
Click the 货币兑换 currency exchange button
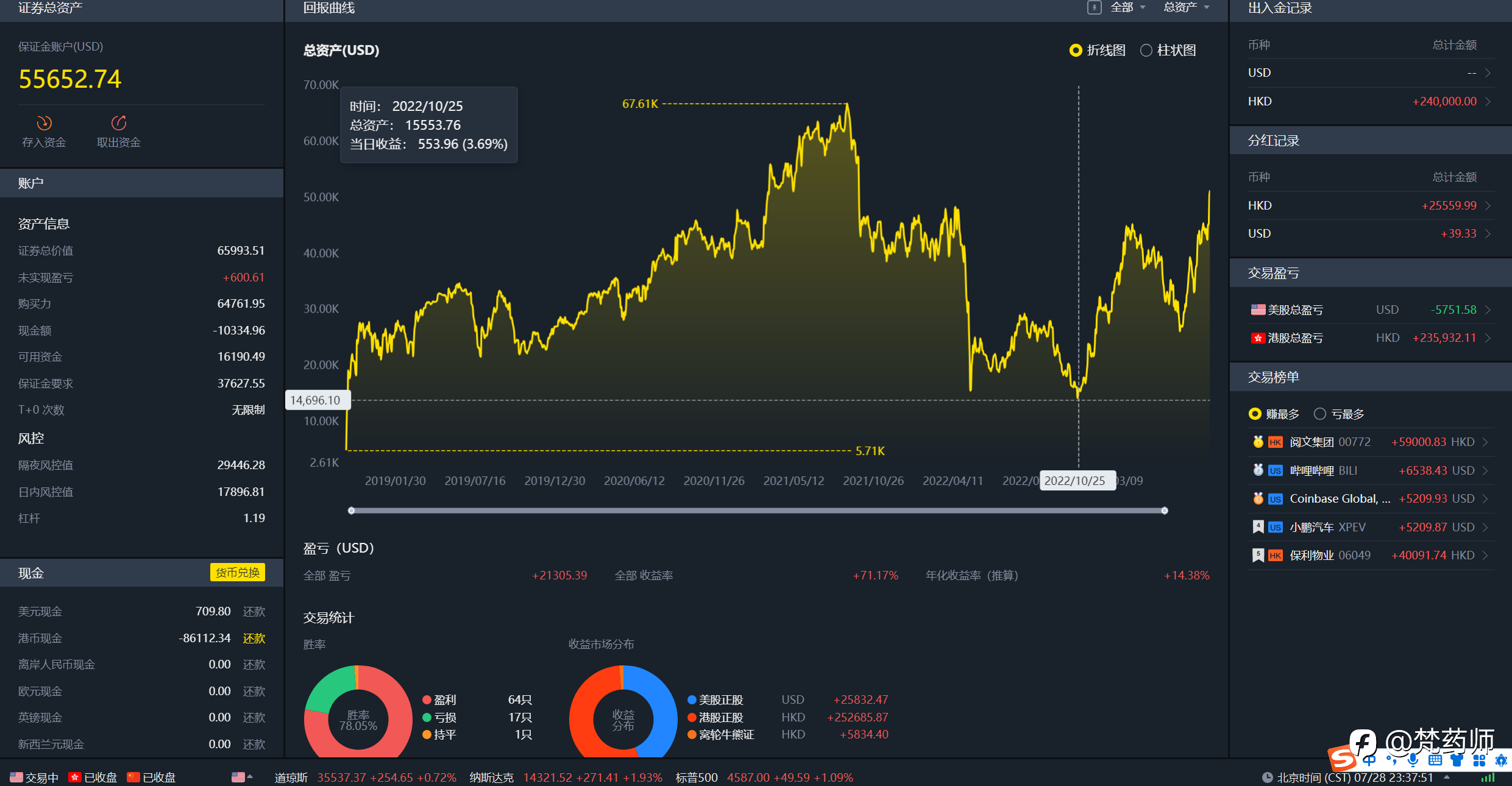(238, 573)
